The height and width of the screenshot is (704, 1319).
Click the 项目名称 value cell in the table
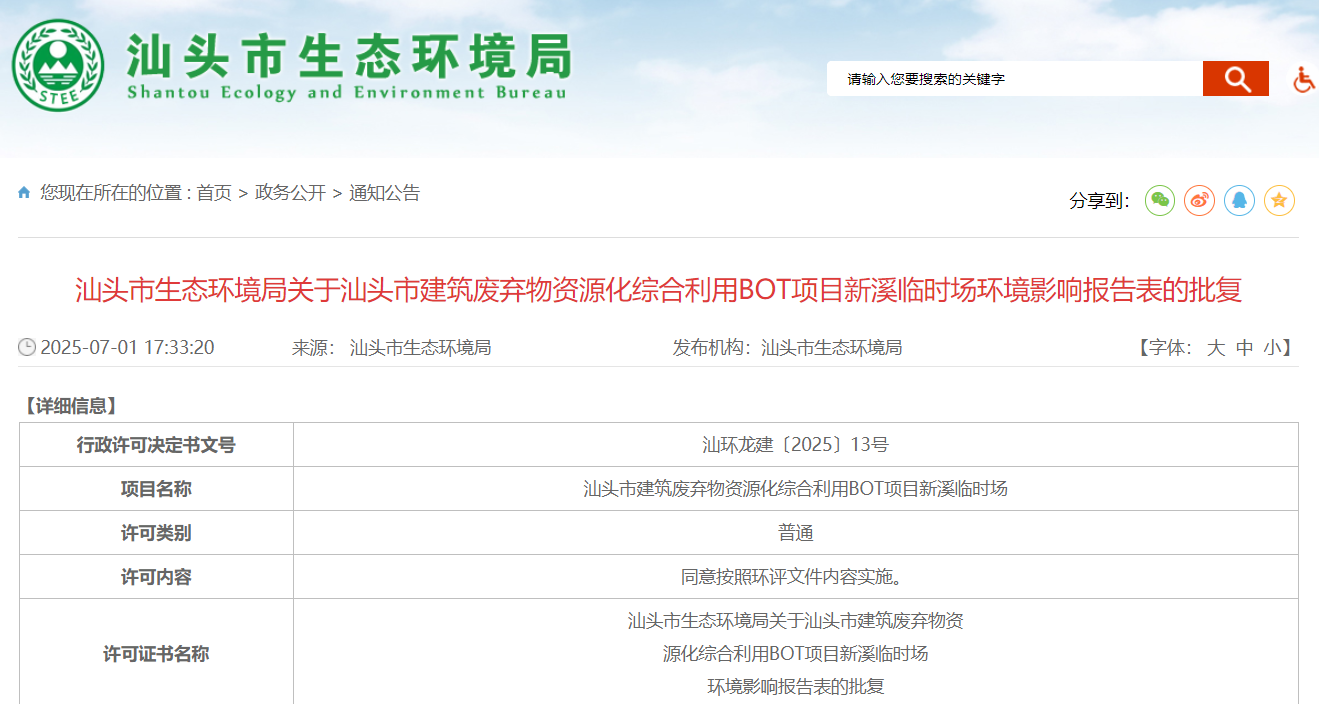pyautogui.click(x=795, y=489)
